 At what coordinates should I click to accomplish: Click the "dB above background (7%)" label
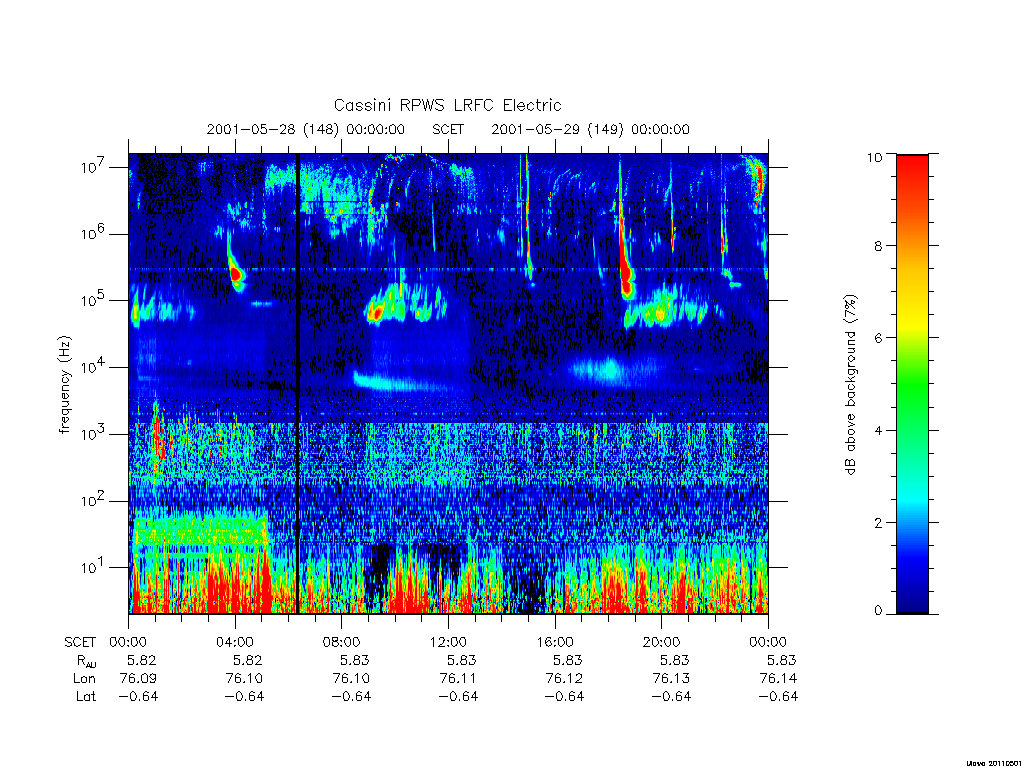[850, 384]
